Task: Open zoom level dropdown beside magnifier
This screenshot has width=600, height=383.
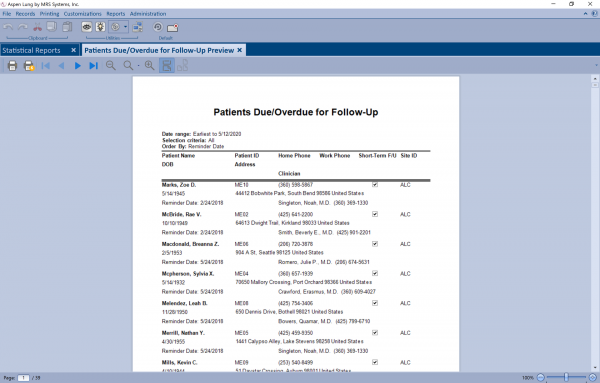Action: point(138,66)
